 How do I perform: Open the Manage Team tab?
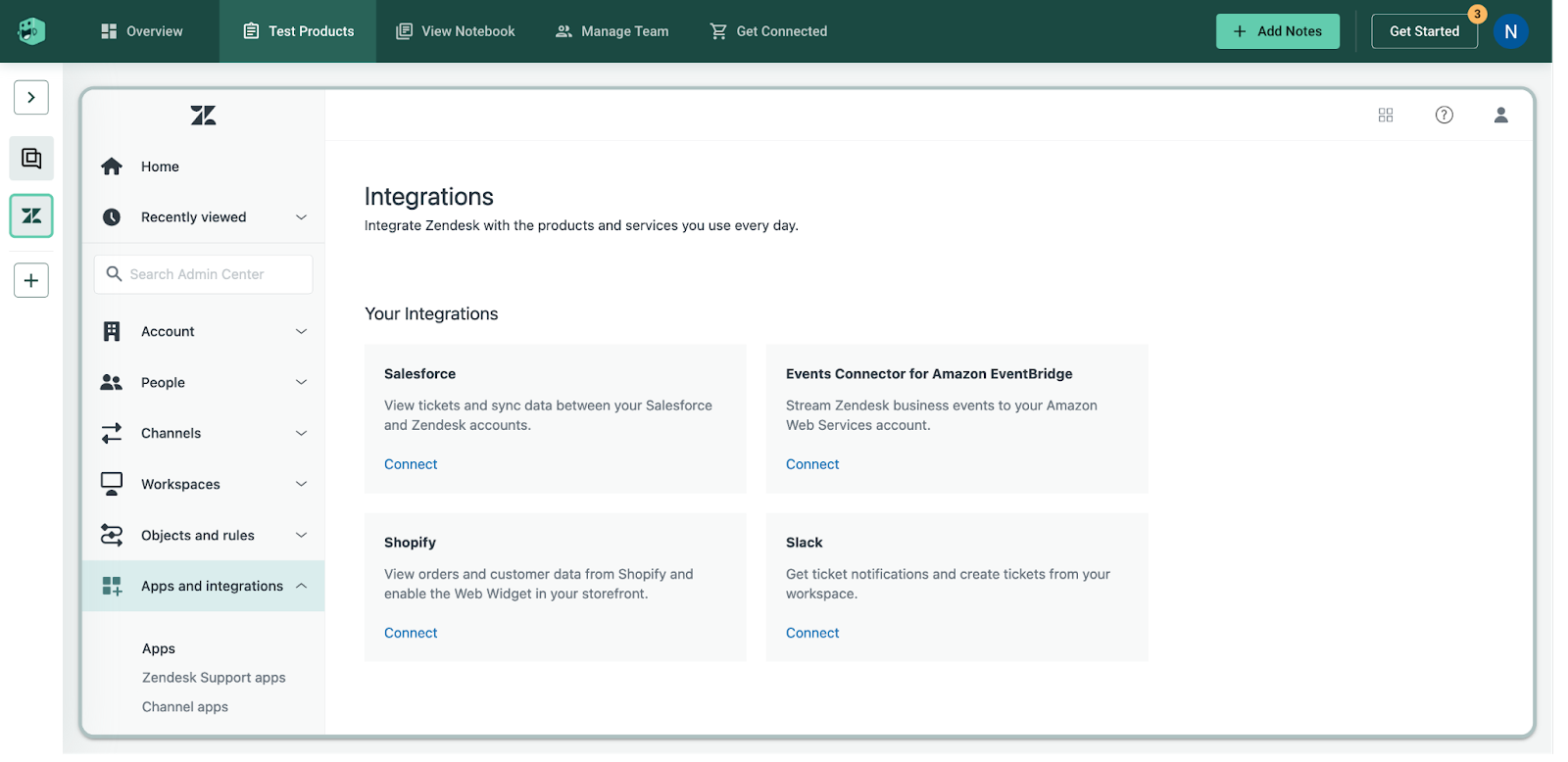(x=612, y=31)
